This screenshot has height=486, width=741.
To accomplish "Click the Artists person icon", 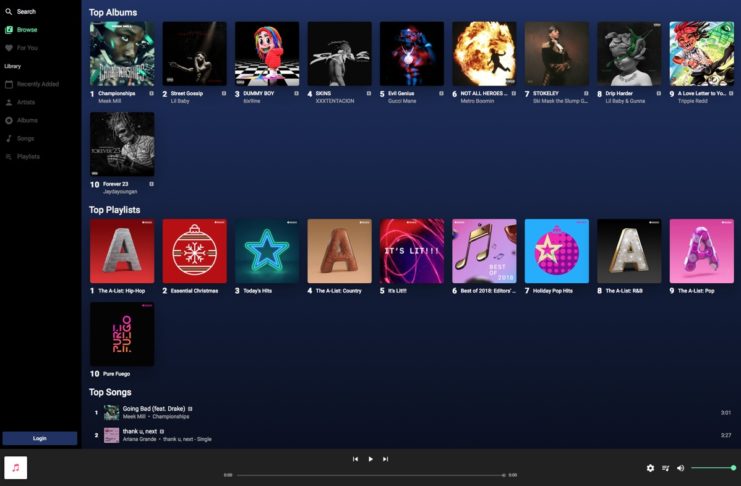I will click(9, 102).
